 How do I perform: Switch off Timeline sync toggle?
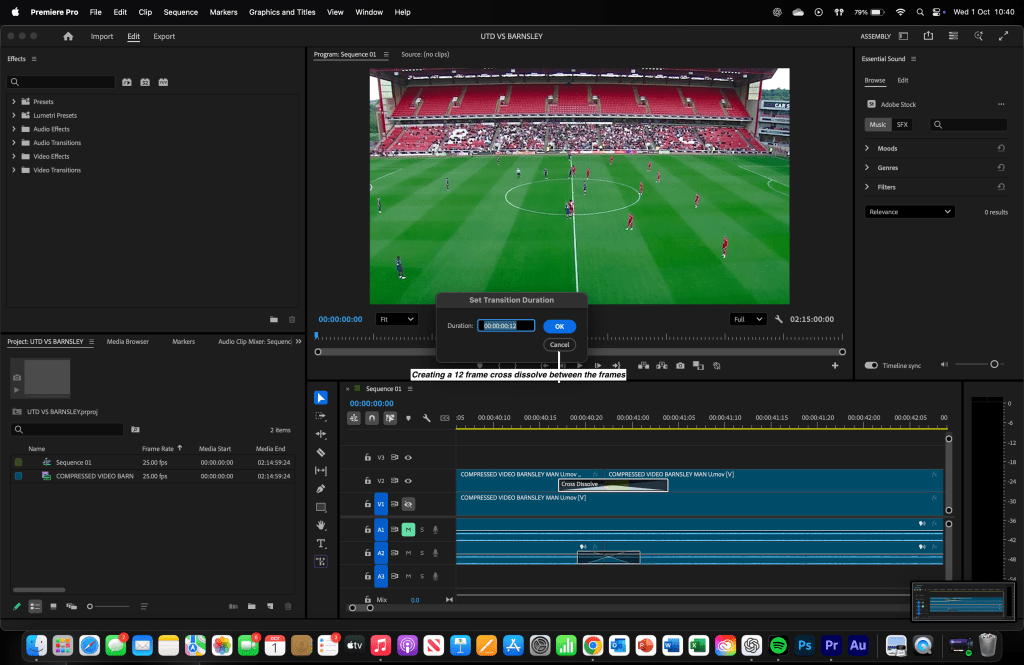(871, 366)
